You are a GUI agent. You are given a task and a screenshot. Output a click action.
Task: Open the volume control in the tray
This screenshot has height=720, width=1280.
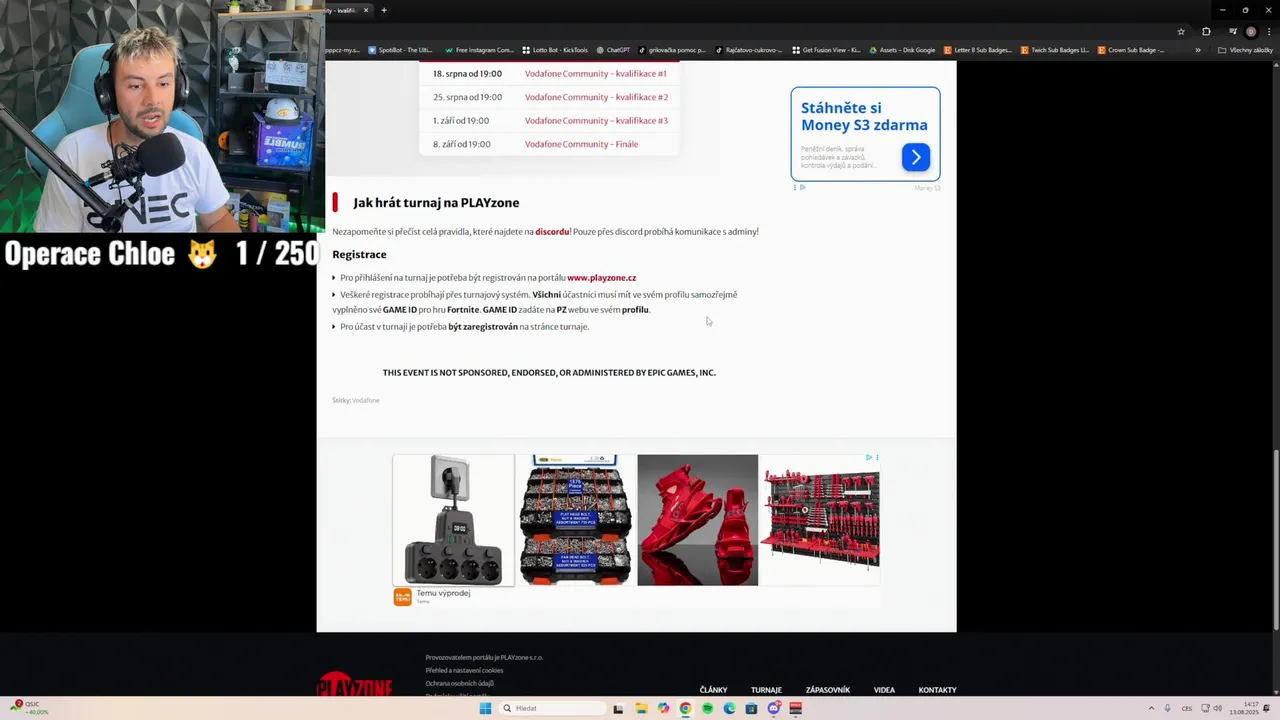click(1217, 708)
